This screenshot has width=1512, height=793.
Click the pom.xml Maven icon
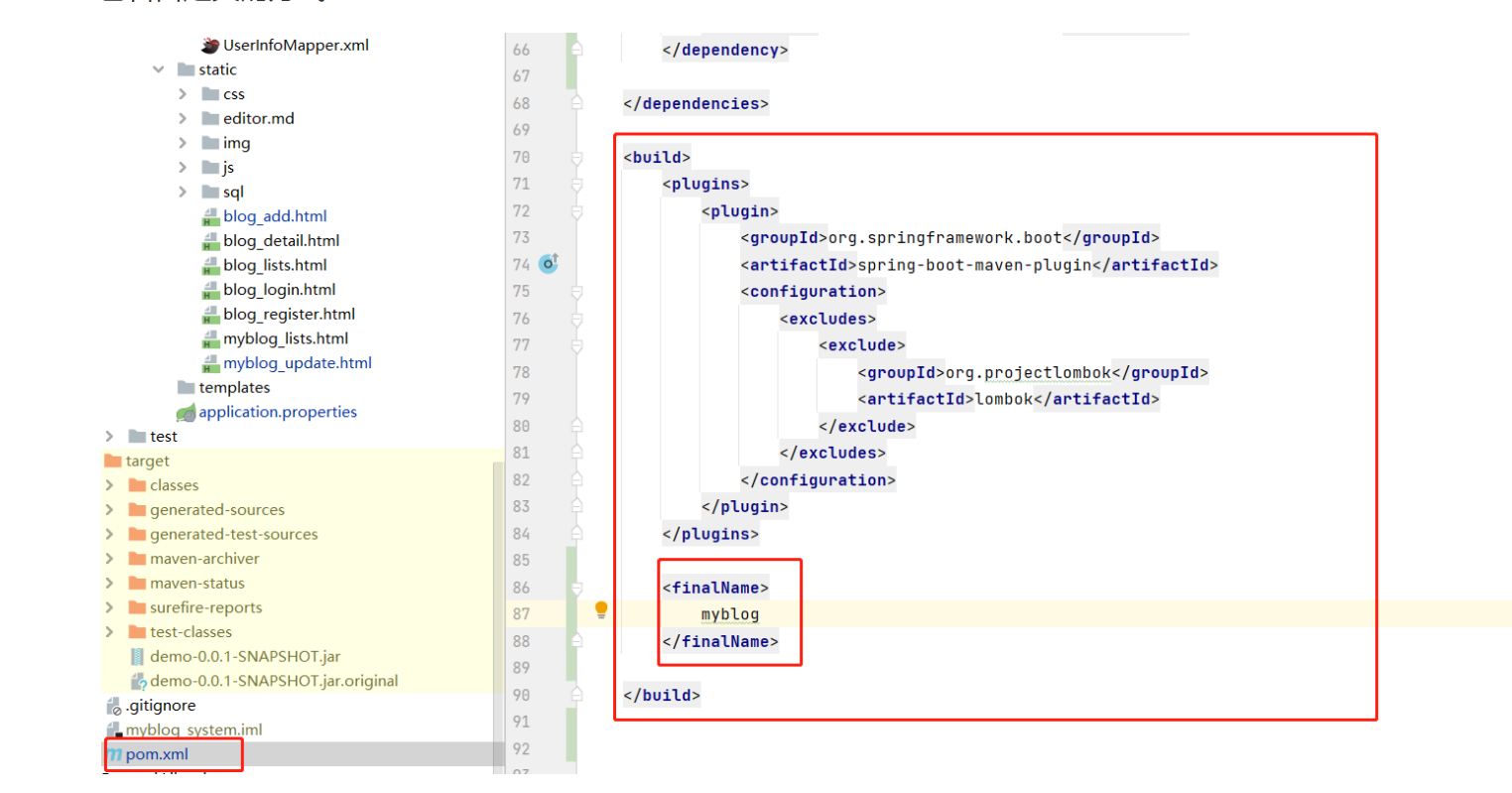[114, 754]
